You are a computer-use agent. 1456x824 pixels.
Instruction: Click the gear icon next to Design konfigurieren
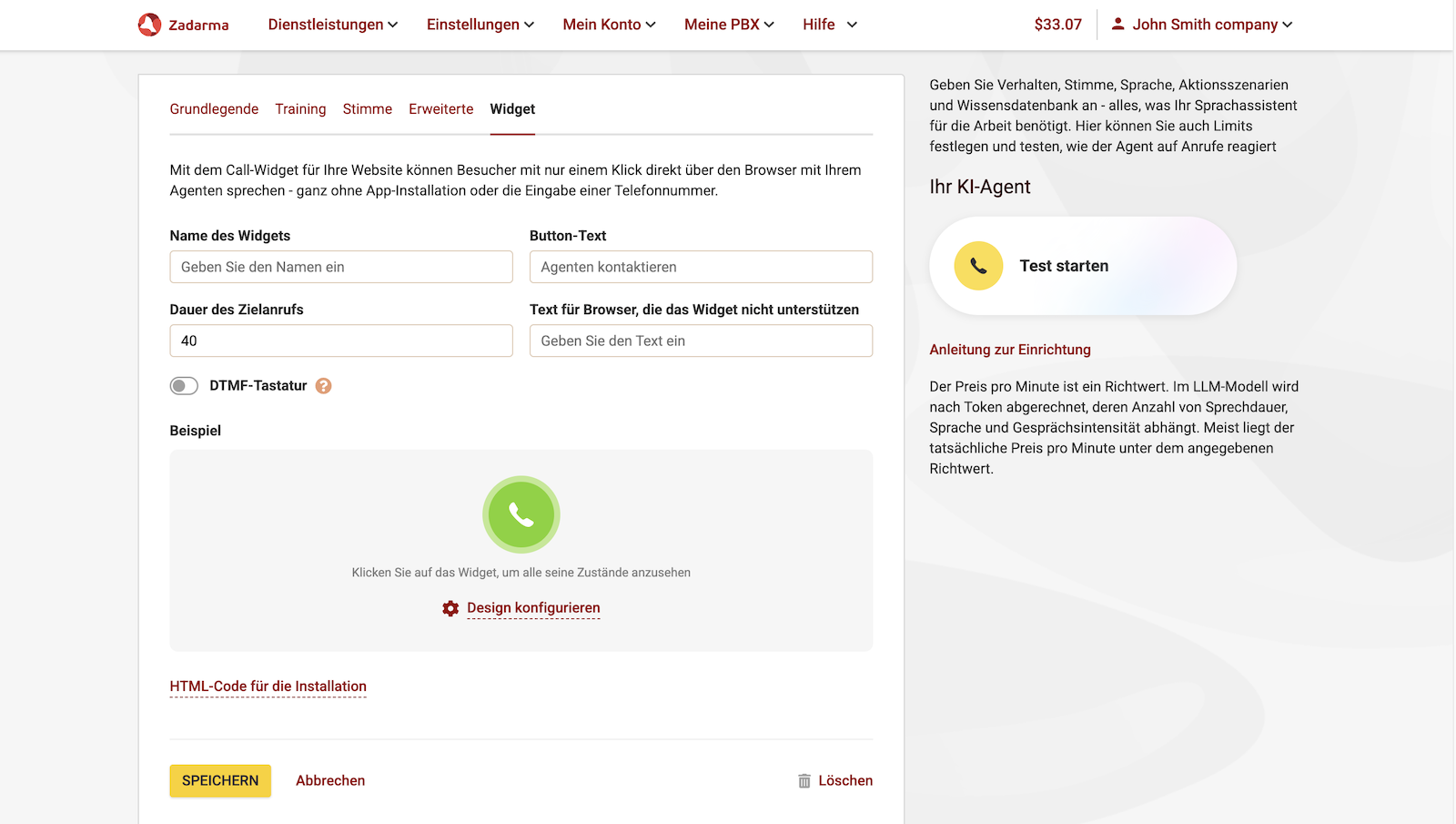tap(450, 608)
